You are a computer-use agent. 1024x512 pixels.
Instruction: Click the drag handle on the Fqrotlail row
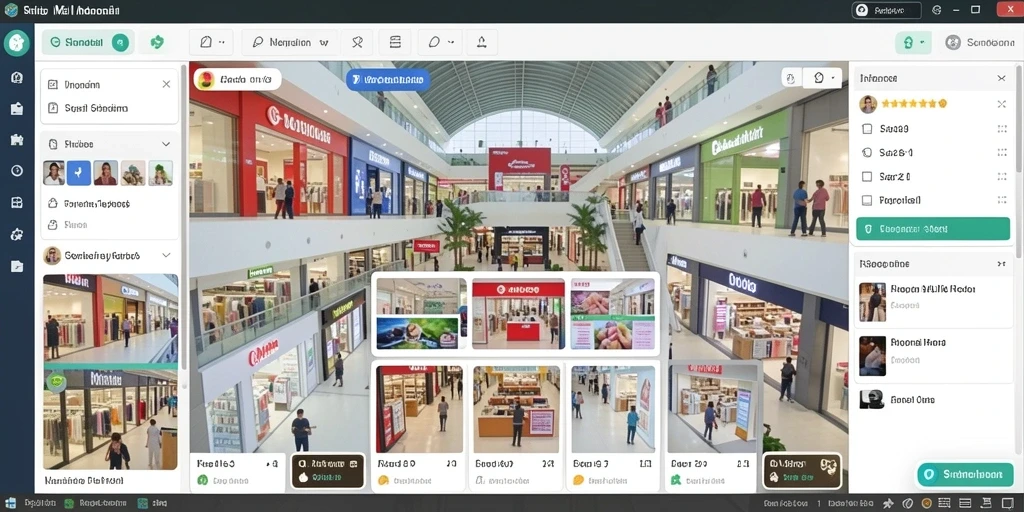(x=1002, y=200)
